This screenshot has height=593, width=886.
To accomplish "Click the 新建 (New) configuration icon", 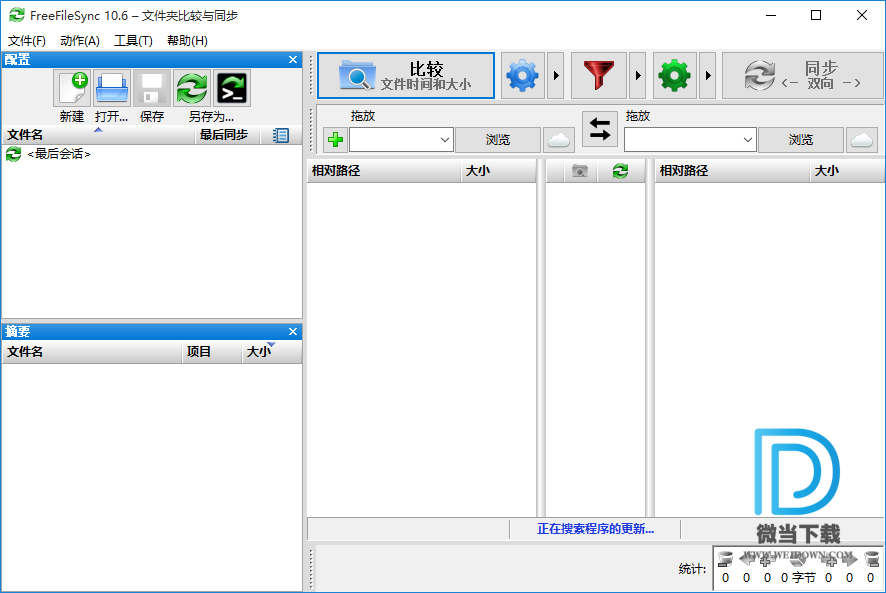I will pyautogui.click(x=72, y=88).
